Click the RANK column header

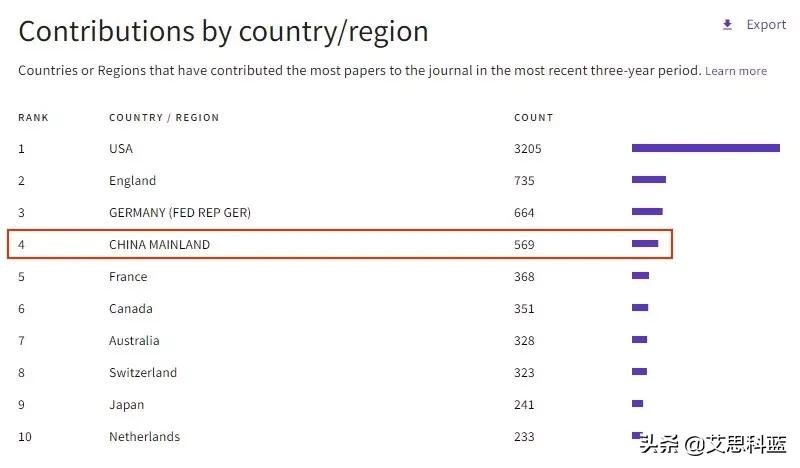[33, 118]
